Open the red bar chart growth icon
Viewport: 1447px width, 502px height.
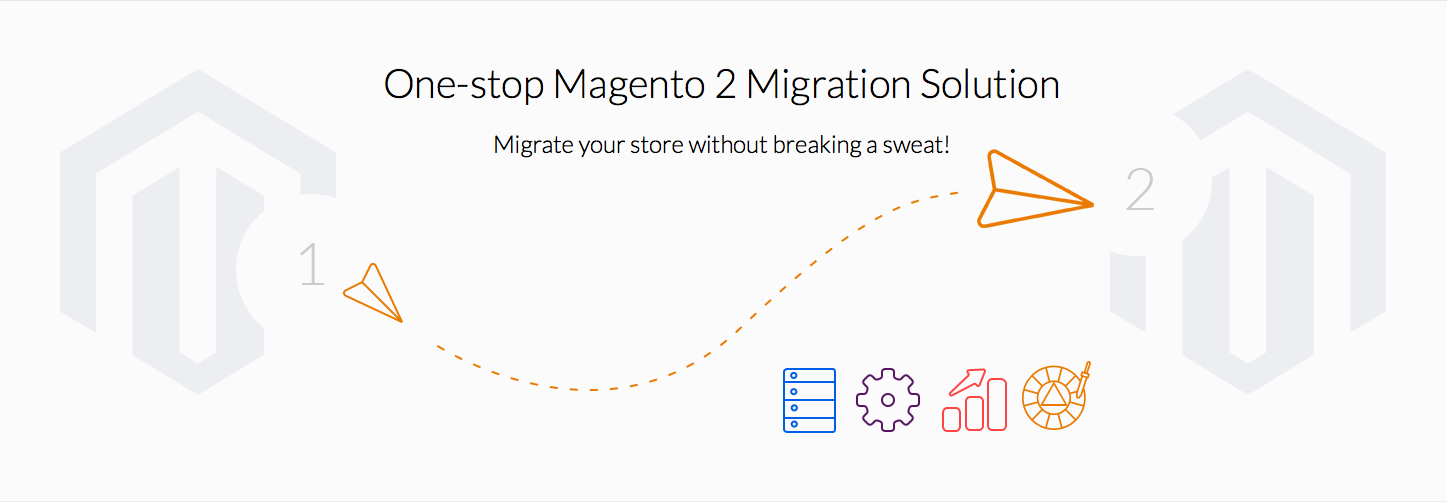(x=974, y=400)
